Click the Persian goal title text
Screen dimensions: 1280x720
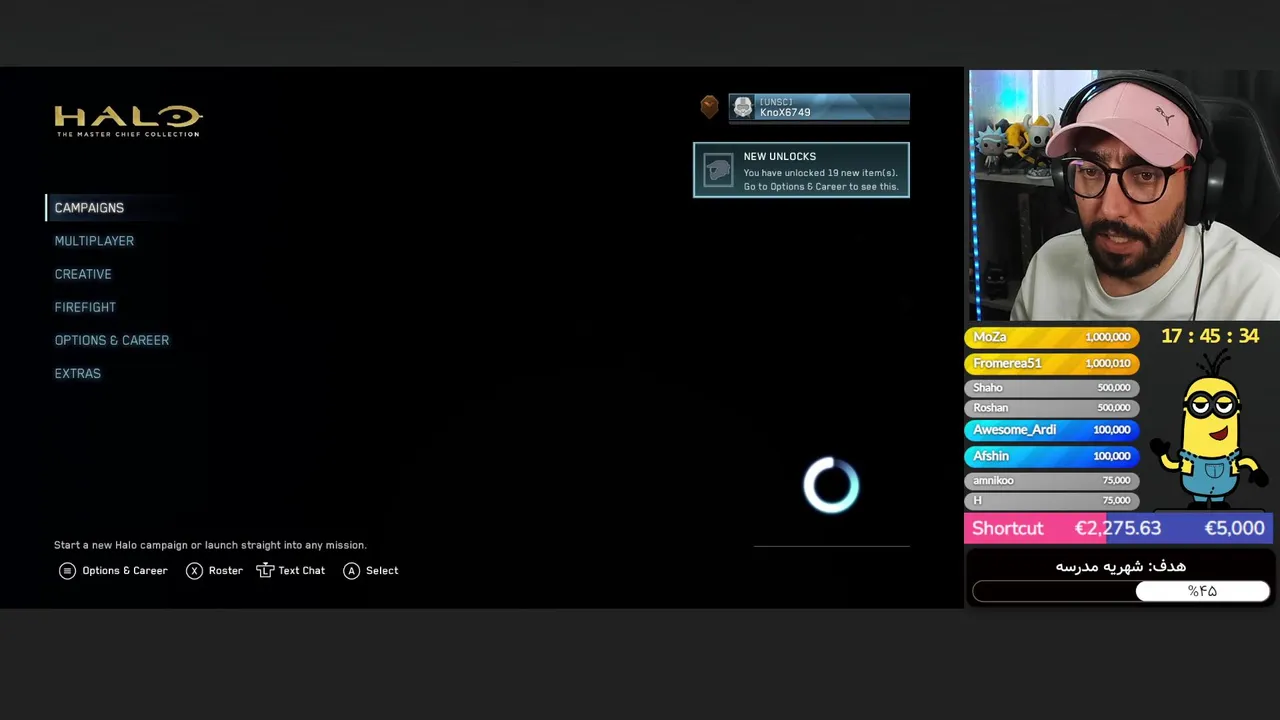click(x=1121, y=567)
